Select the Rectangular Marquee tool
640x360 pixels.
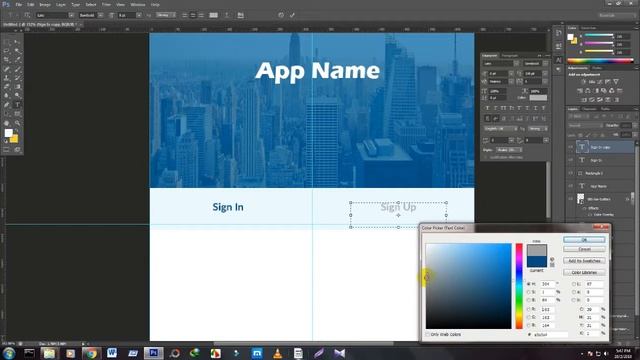[x=7, y=42]
